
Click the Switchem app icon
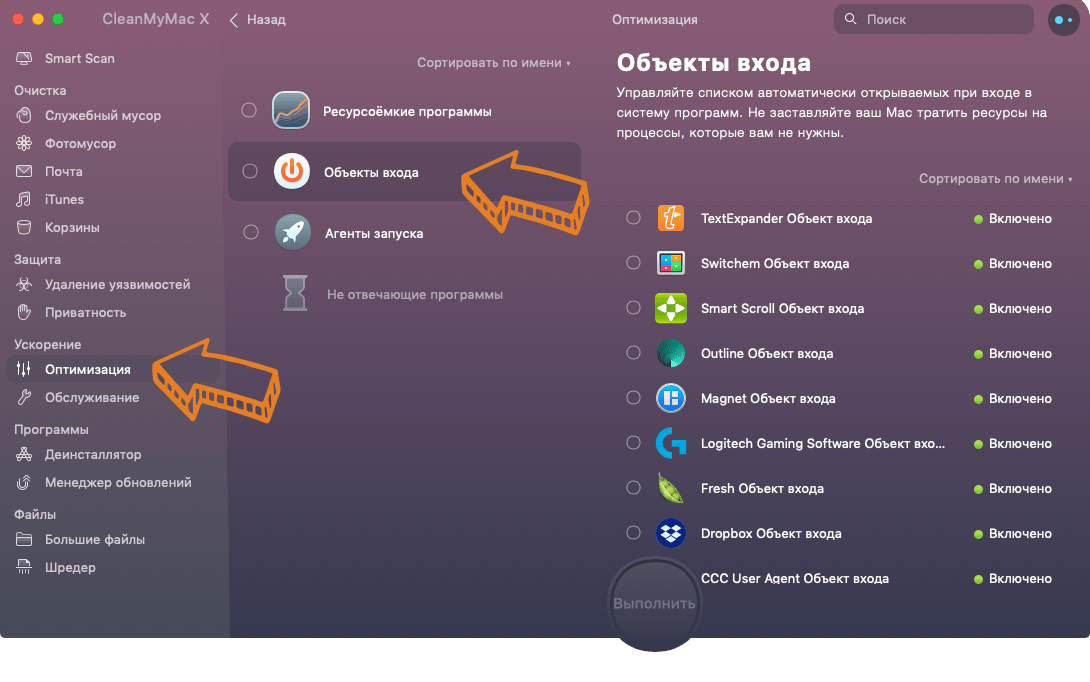click(671, 263)
